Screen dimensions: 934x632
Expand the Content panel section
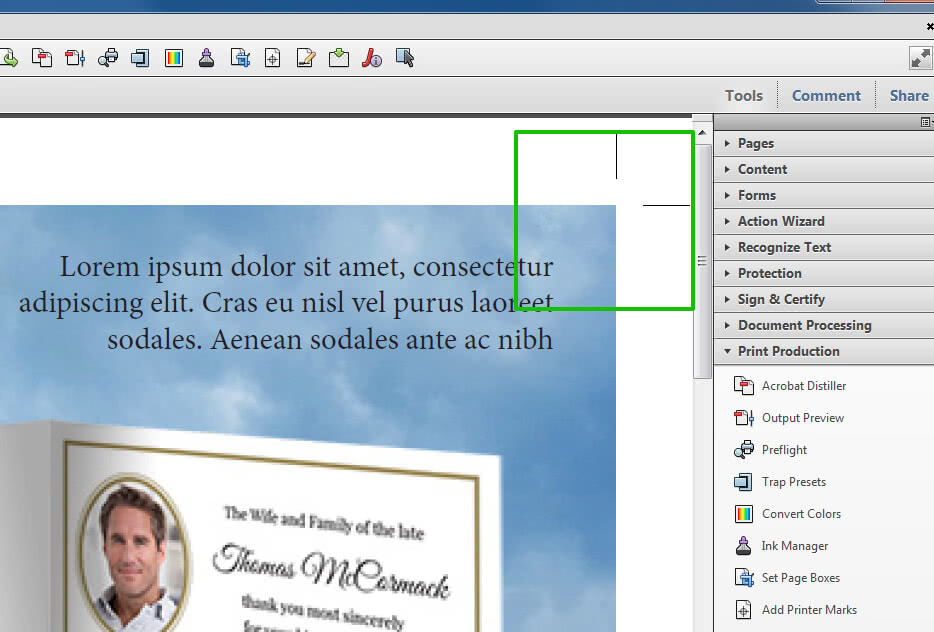(824, 170)
